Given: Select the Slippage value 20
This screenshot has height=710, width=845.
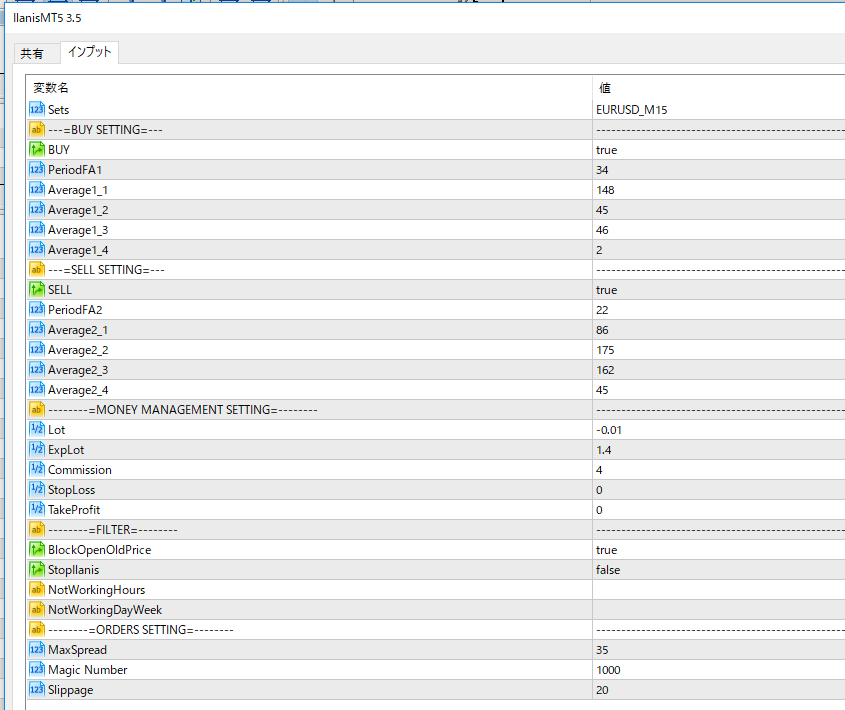Looking at the screenshot, I should [602, 690].
